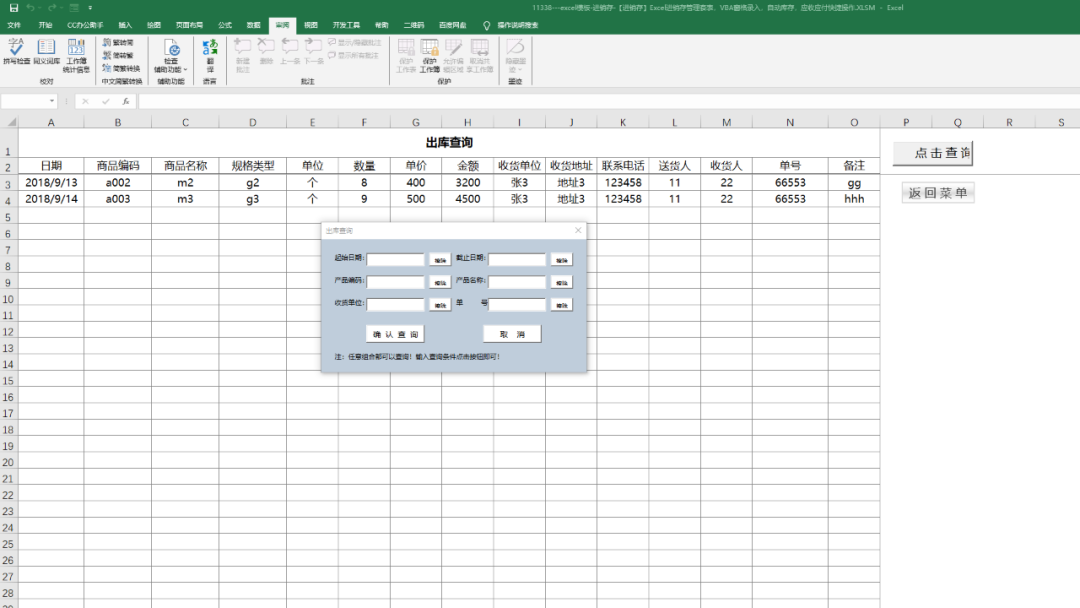Click the 简转繁 conversion option

click(118, 55)
